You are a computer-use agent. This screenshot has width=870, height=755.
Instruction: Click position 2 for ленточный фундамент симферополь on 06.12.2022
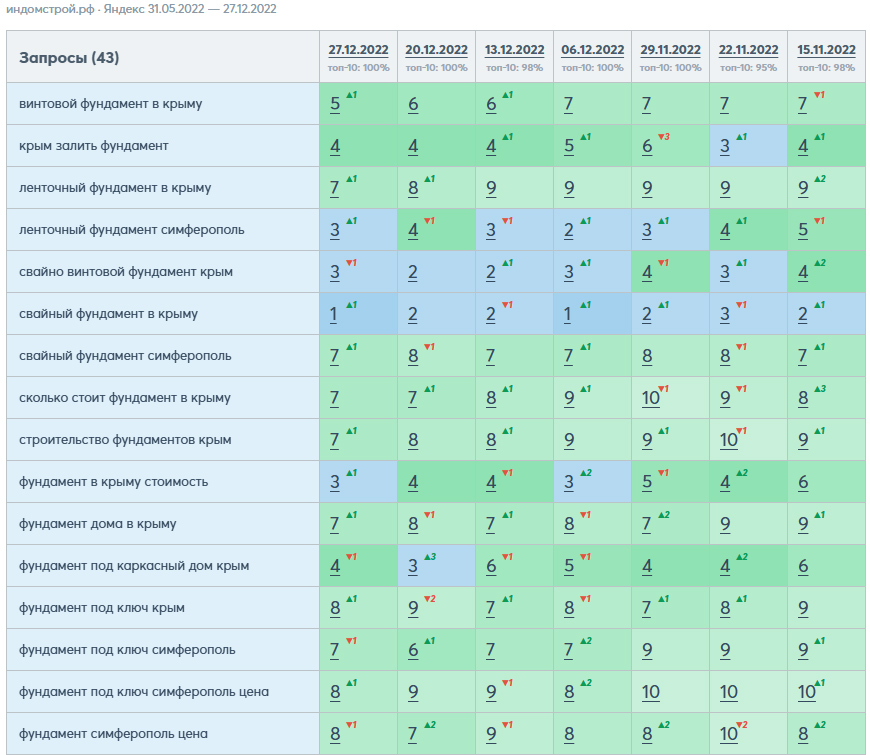point(569,230)
